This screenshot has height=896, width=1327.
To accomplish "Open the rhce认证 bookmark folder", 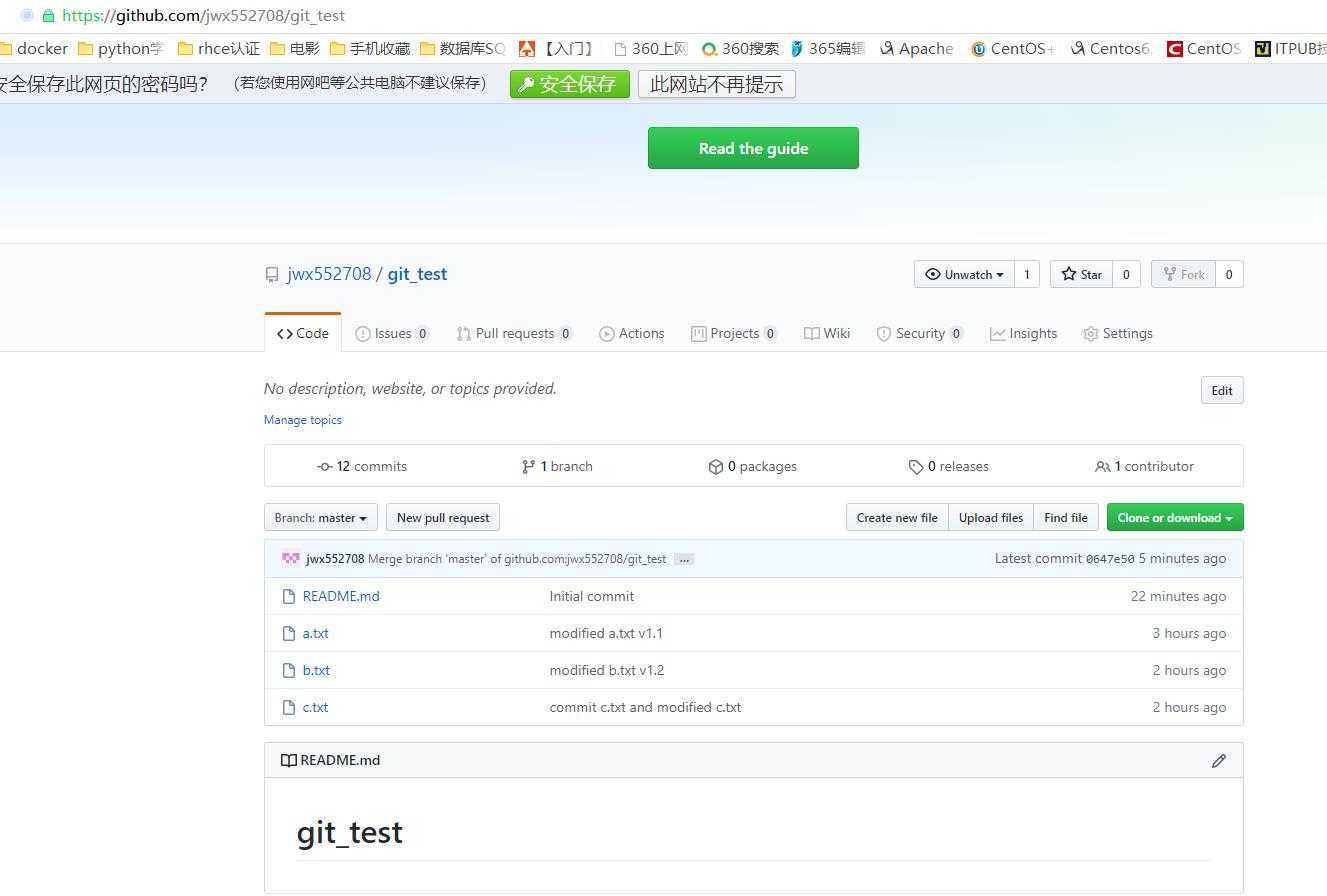I will point(219,48).
